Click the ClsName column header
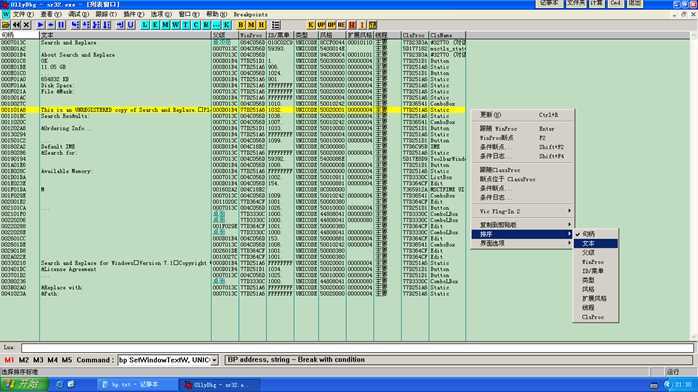This screenshot has height=392, width=698. [447, 35]
